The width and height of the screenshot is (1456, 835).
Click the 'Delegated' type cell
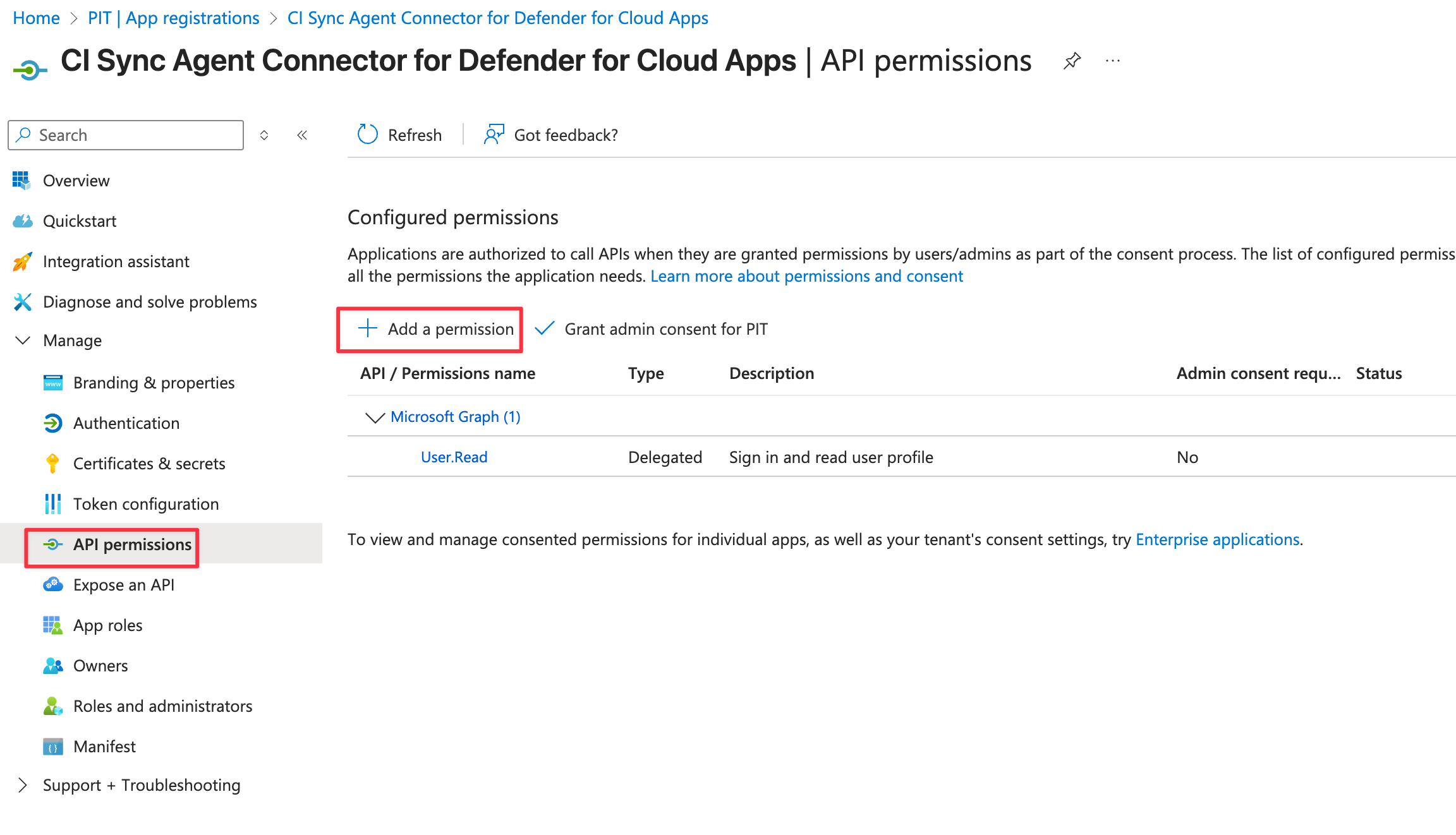click(665, 457)
